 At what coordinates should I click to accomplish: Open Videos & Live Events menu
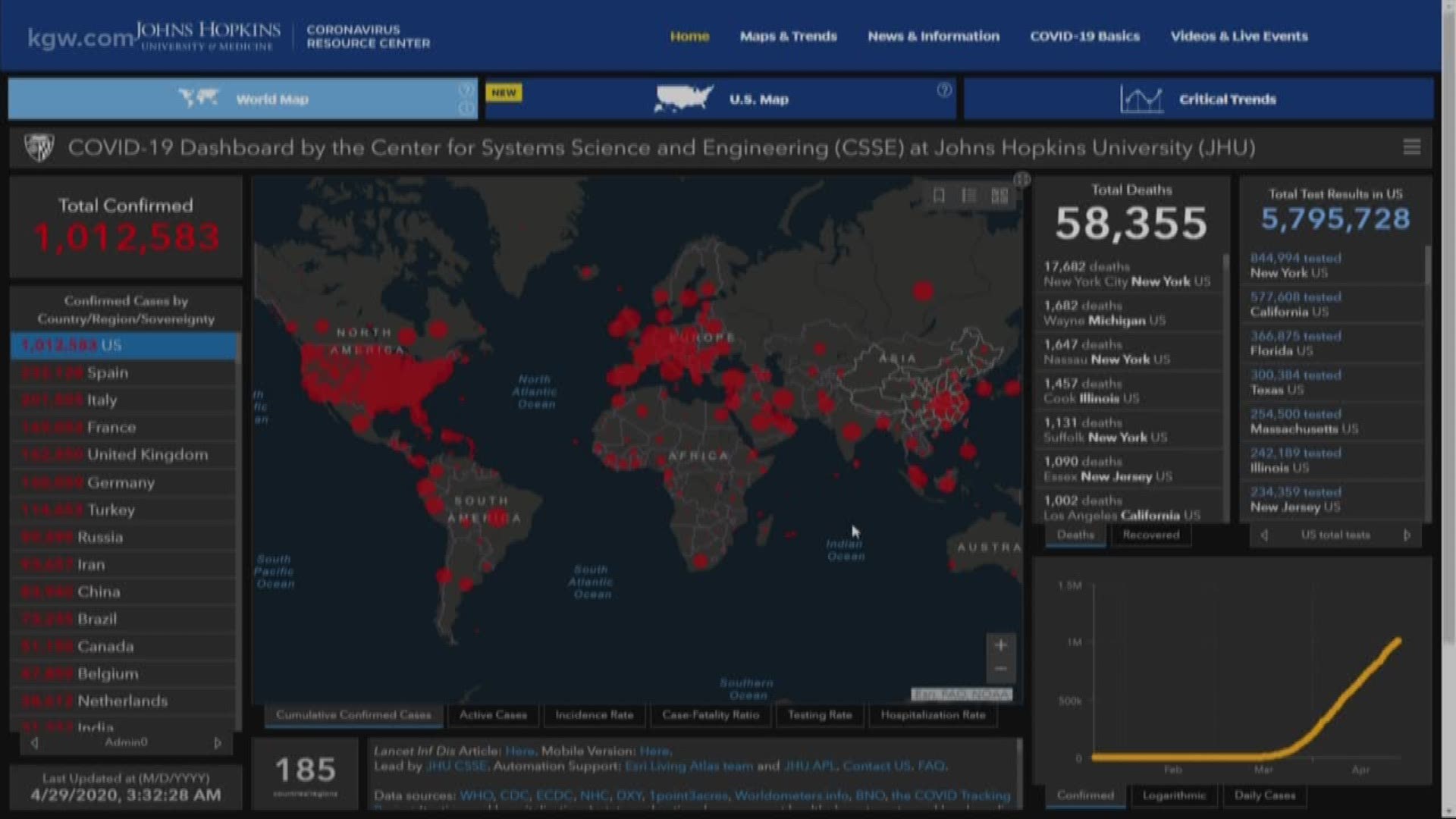pos(1239,36)
